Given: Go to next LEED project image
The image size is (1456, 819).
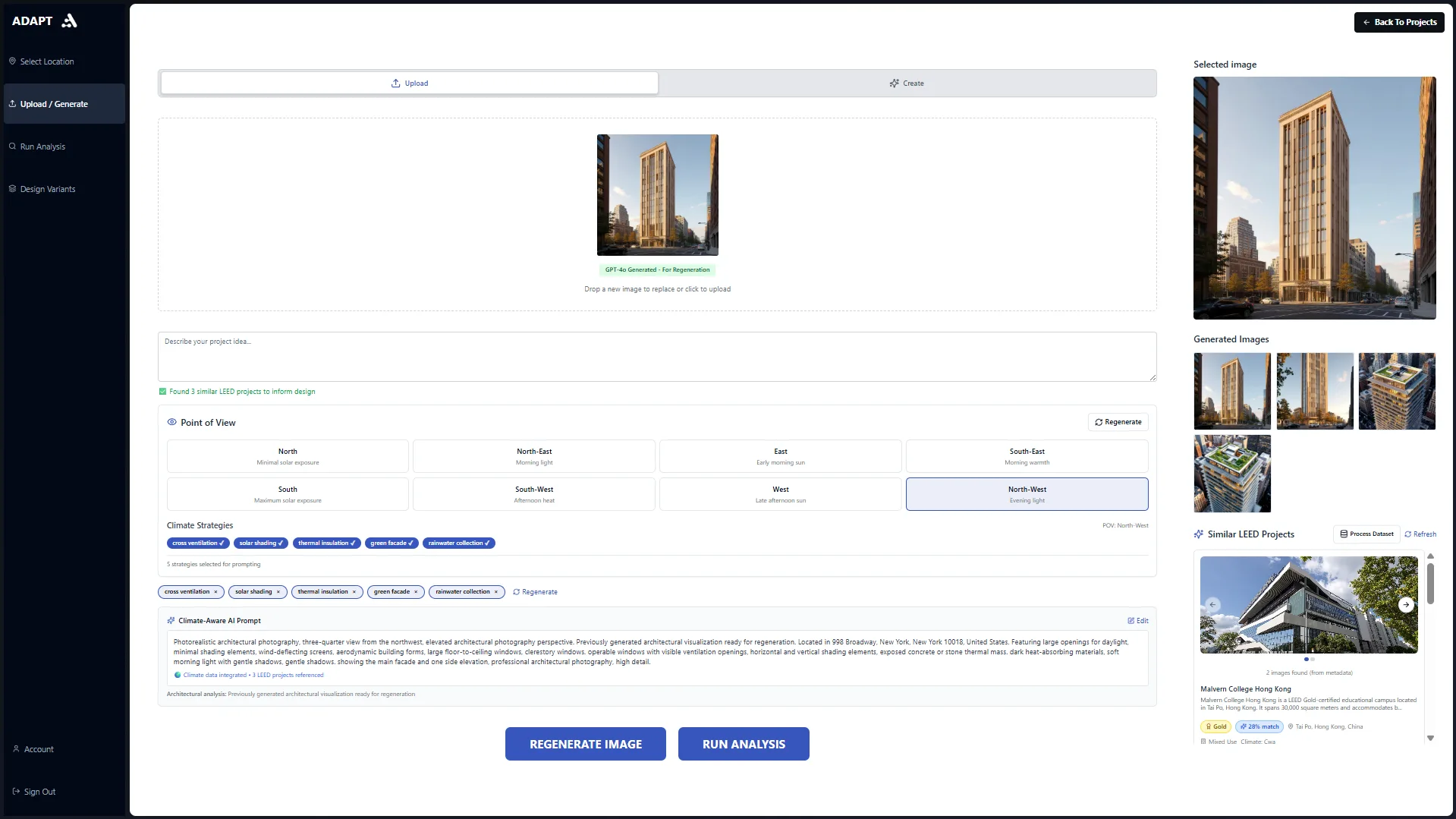Looking at the screenshot, I should (x=1406, y=605).
